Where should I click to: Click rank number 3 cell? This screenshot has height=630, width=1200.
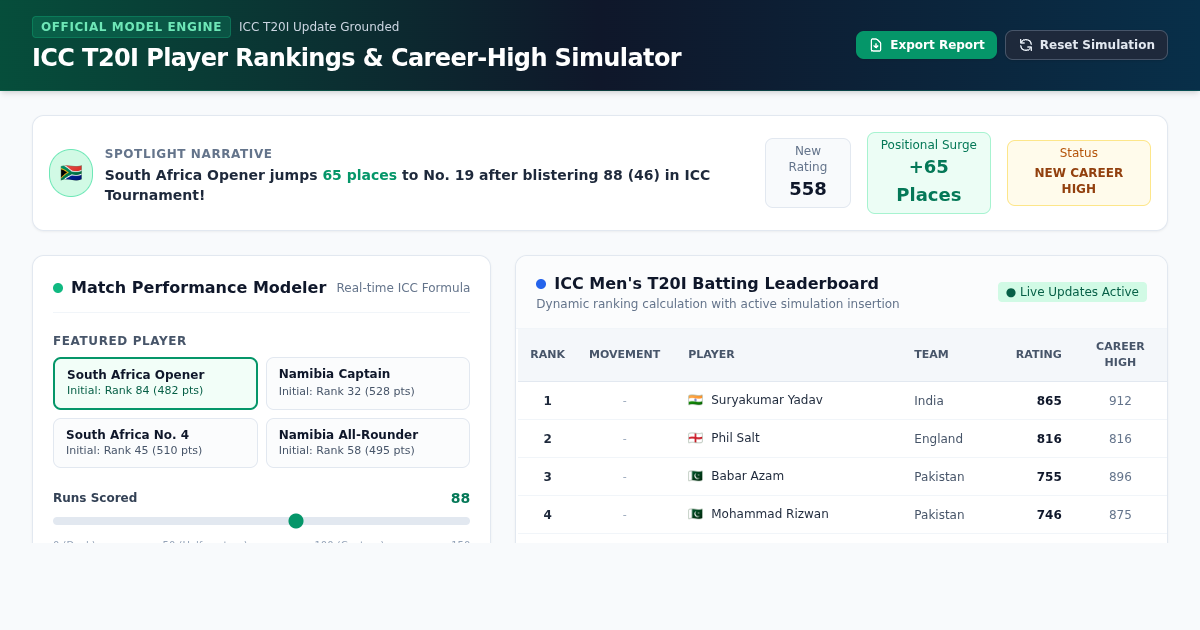(x=547, y=477)
